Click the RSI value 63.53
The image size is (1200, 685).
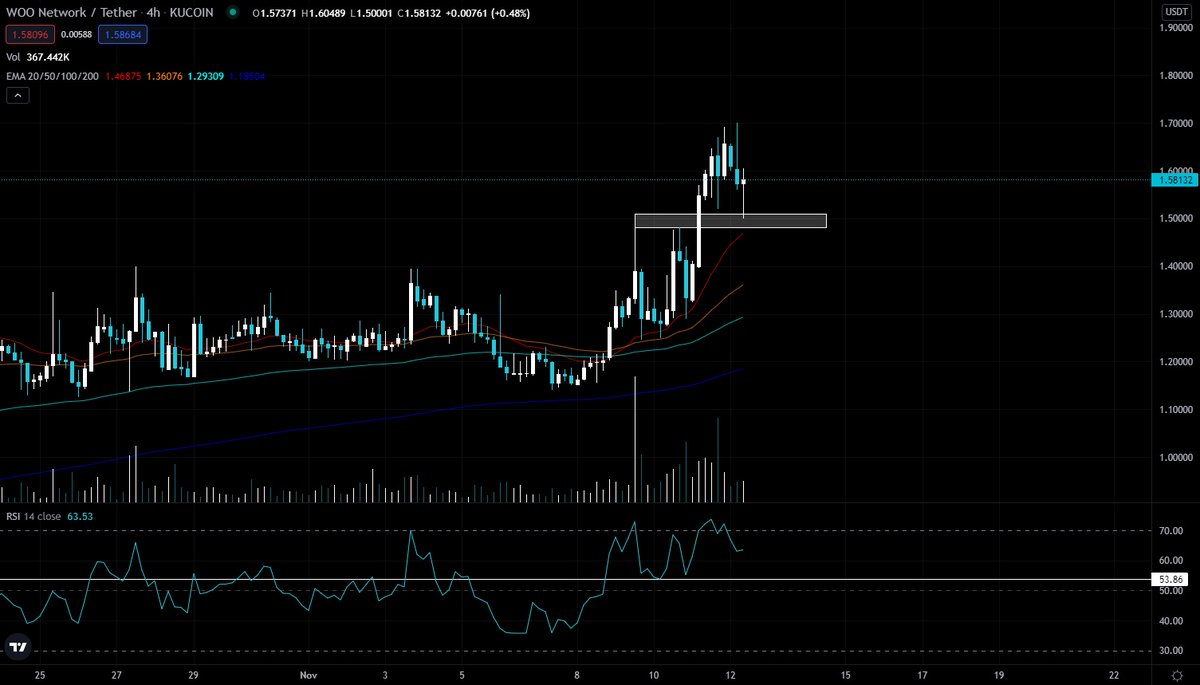click(x=81, y=516)
